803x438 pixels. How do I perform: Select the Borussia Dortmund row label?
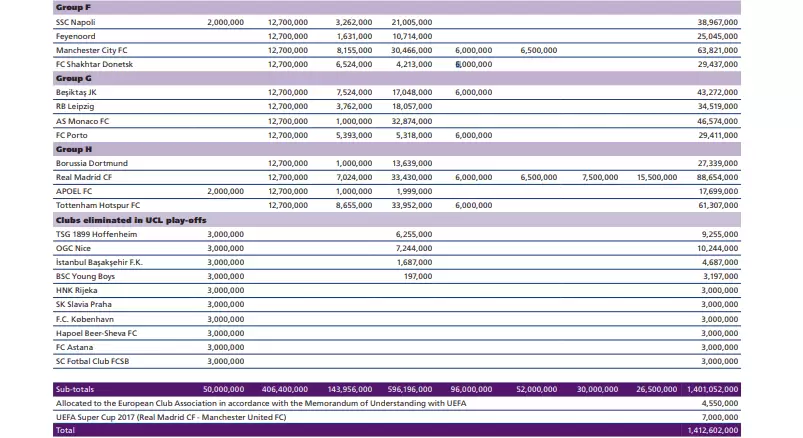(x=92, y=163)
